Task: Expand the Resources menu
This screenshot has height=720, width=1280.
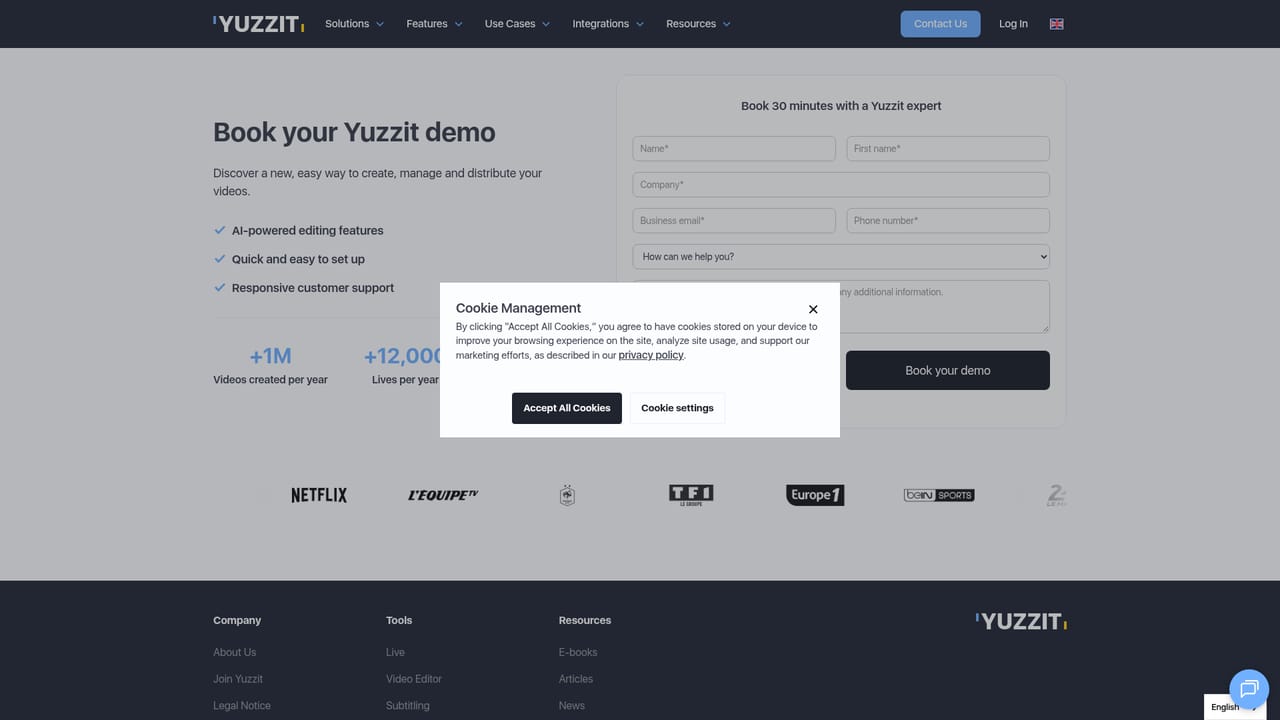Action: 698,24
